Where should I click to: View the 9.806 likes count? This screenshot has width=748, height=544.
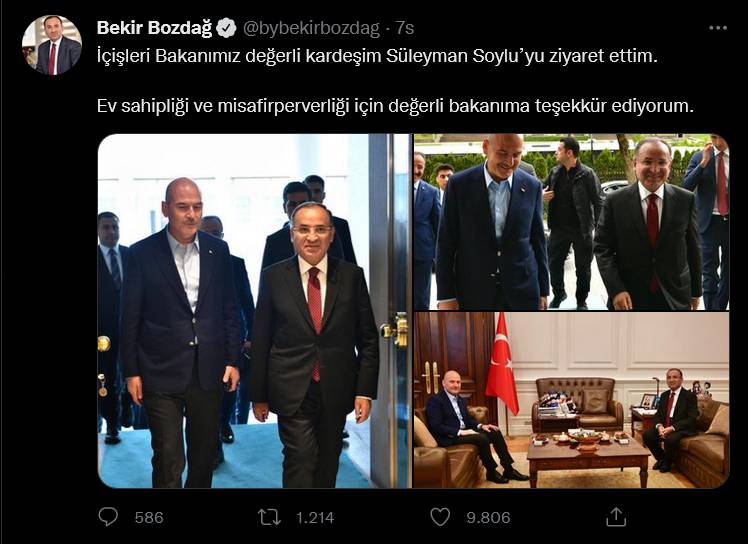tap(488, 517)
